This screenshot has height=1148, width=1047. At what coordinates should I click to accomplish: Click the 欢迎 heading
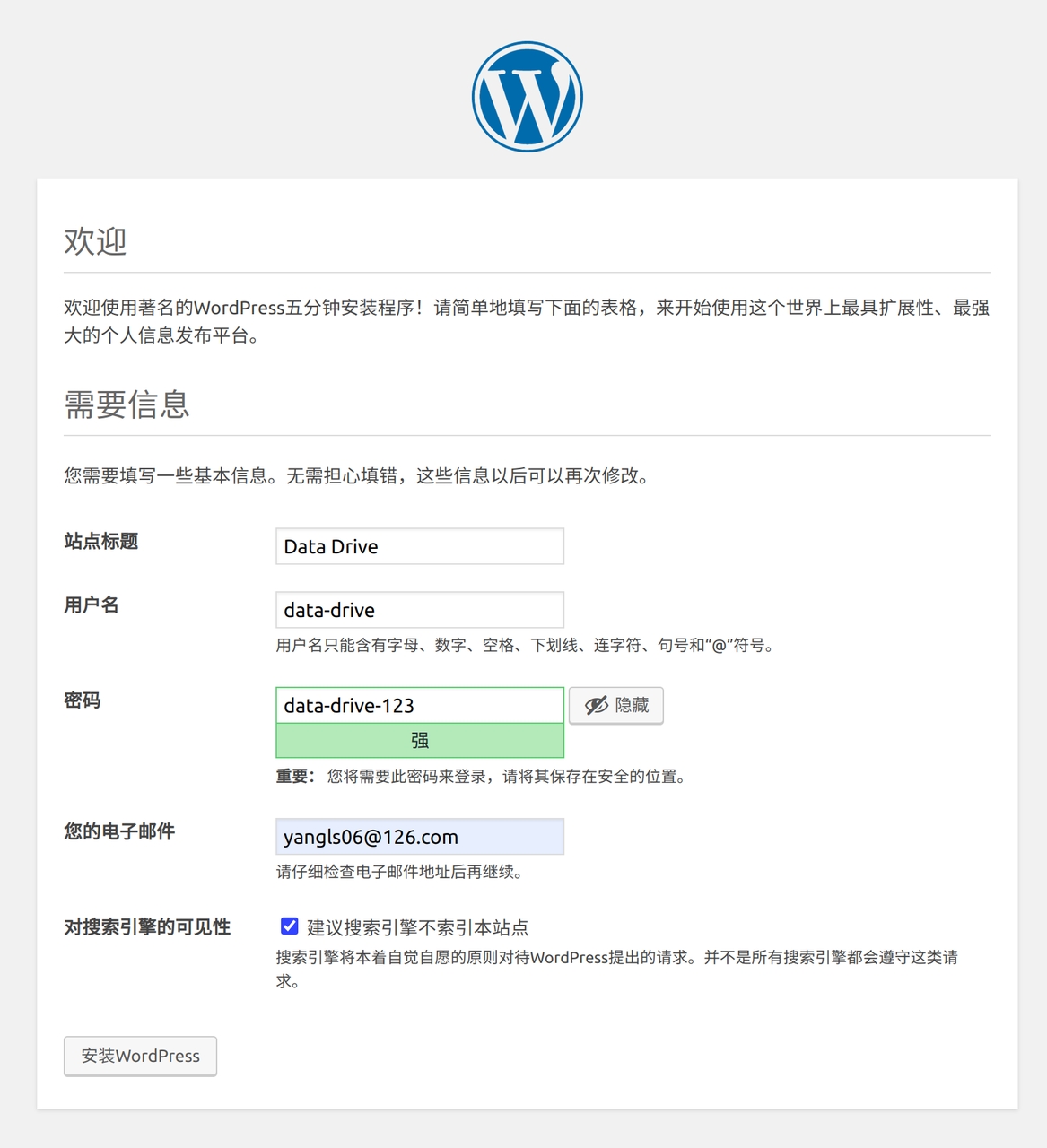point(95,241)
